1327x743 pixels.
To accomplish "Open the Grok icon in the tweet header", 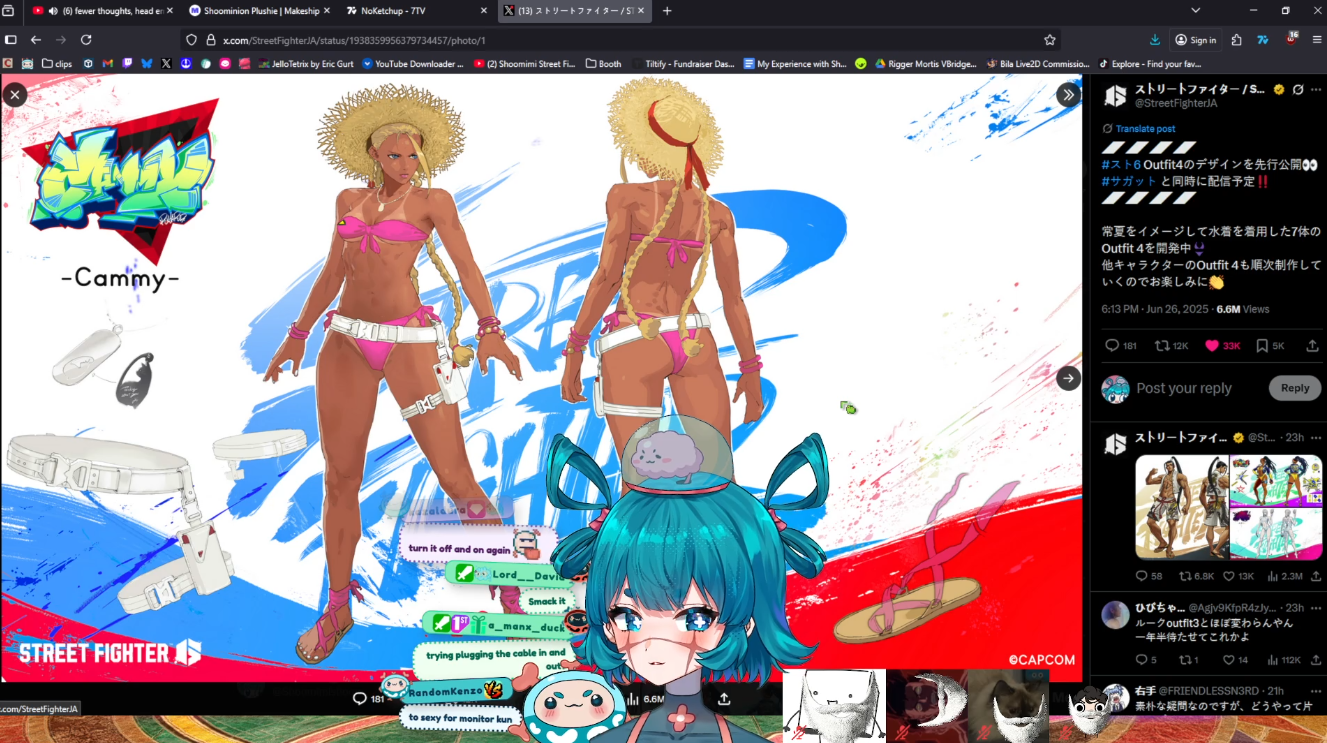I will pos(1298,89).
